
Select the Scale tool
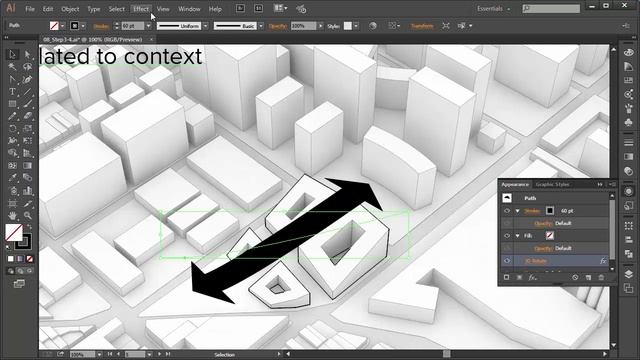27,129
